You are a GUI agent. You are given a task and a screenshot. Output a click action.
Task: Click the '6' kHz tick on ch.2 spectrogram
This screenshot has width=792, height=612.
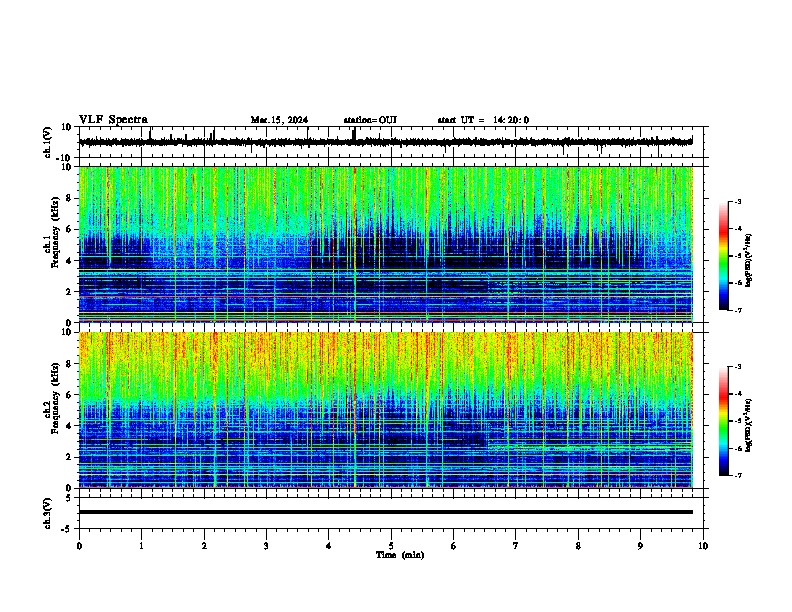70,395
